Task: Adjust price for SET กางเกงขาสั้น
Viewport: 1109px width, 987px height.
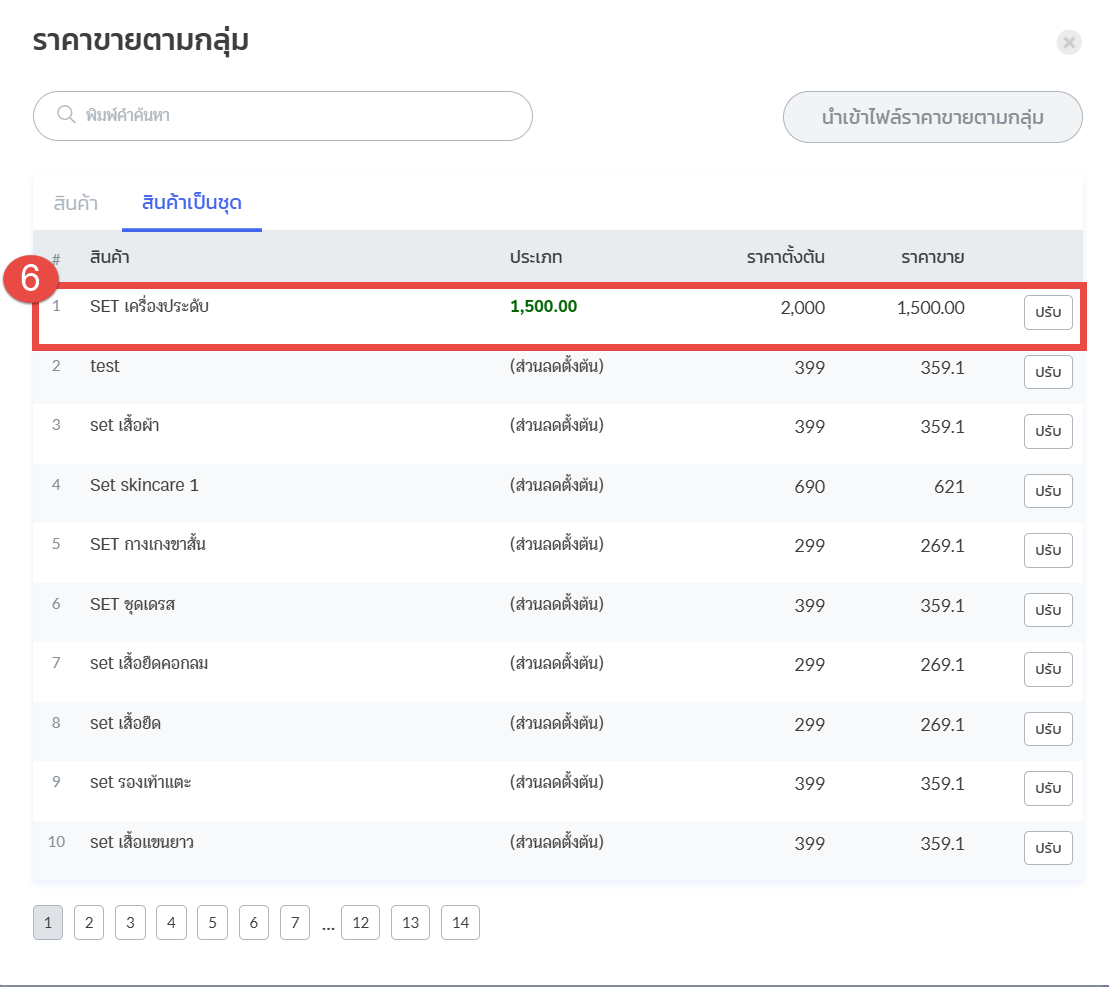Action: [1047, 551]
